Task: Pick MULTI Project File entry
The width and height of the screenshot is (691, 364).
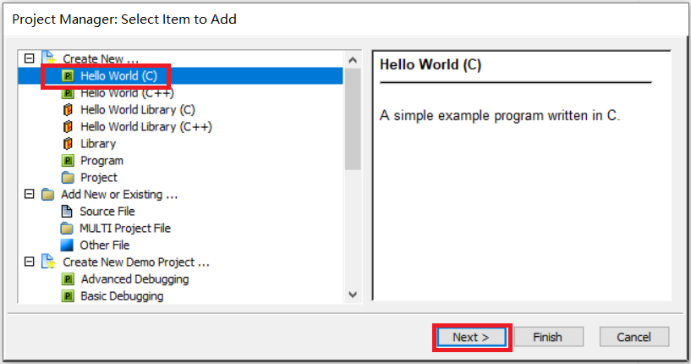Action: [125, 228]
